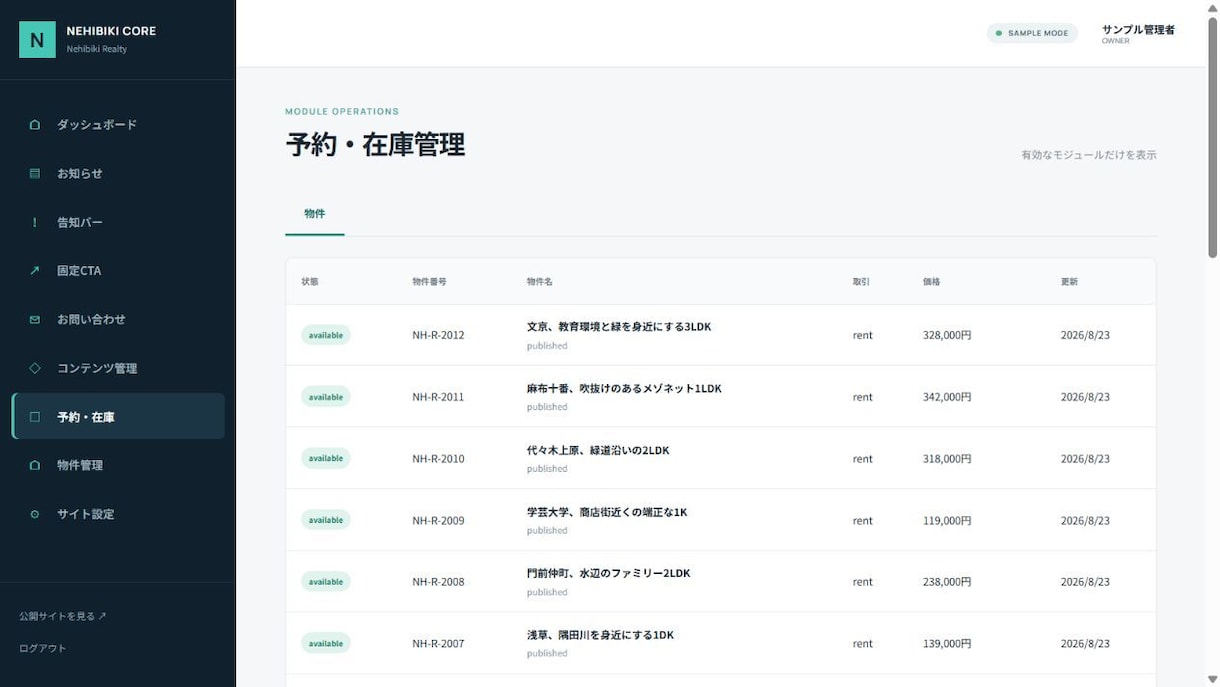
Task: Select property number NH-R-2011
Action: [438, 397]
